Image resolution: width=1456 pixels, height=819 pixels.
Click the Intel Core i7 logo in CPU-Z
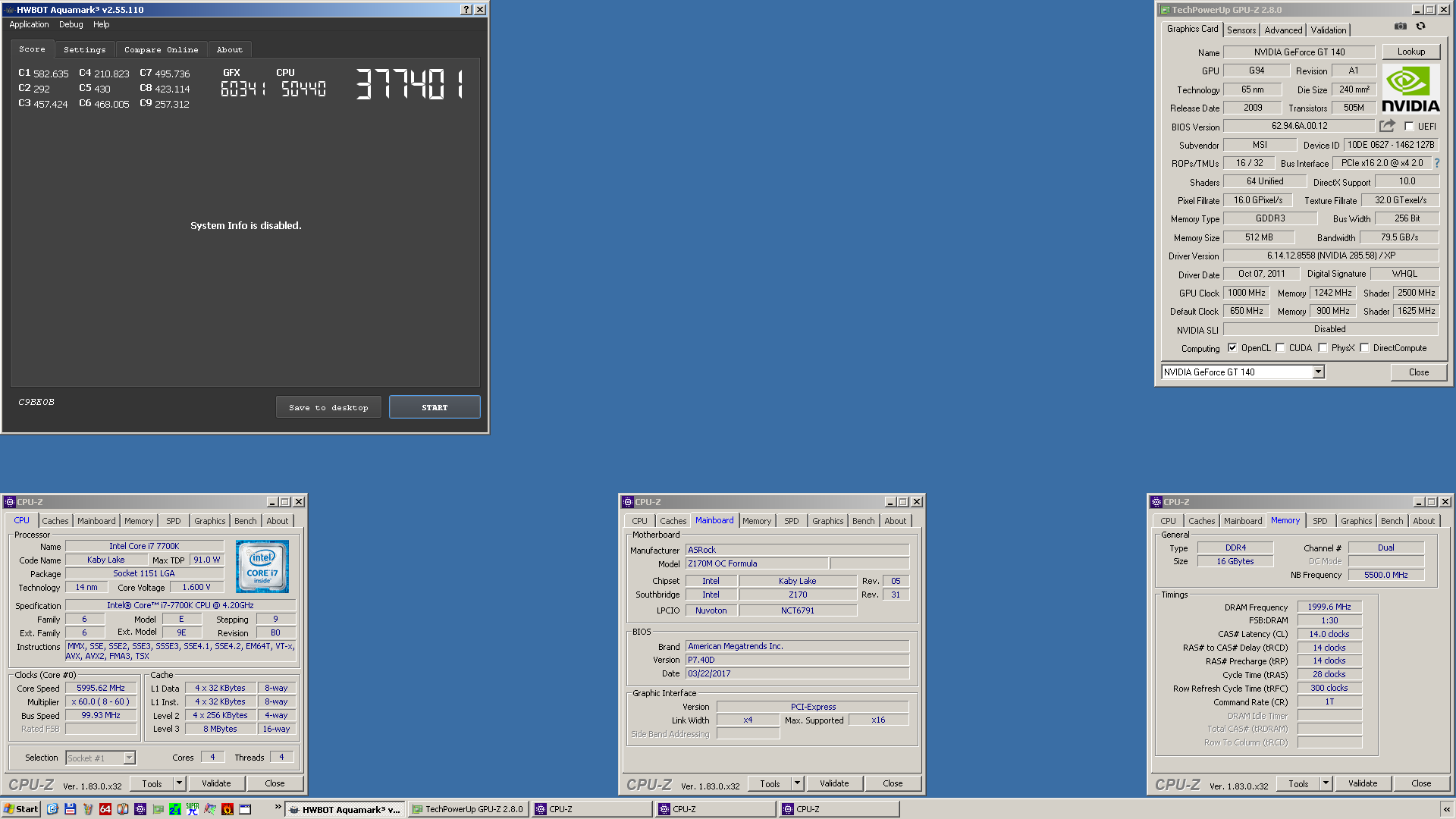[262, 566]
